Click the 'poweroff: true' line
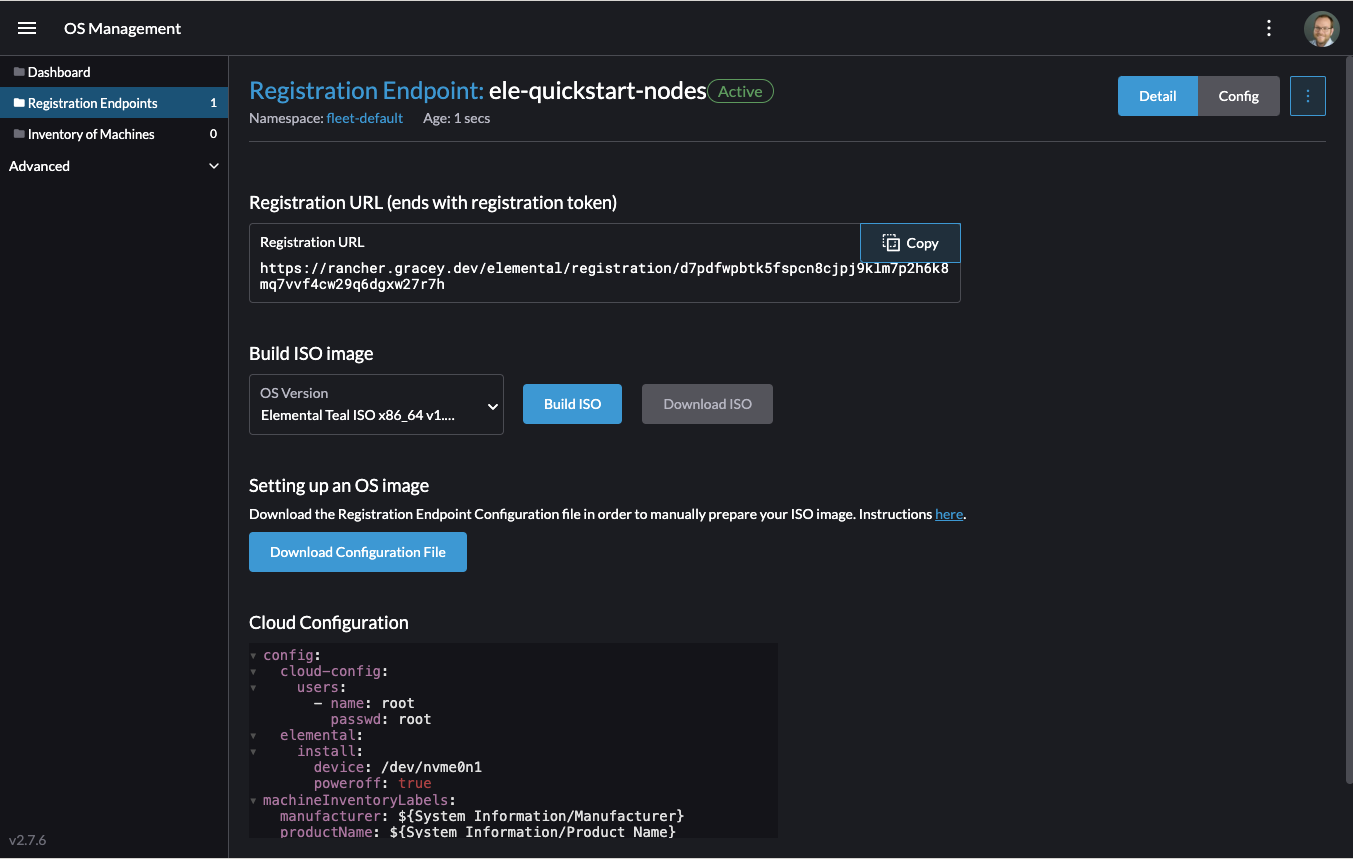This screenshot has width=1353, height=859. pos(372,783)
